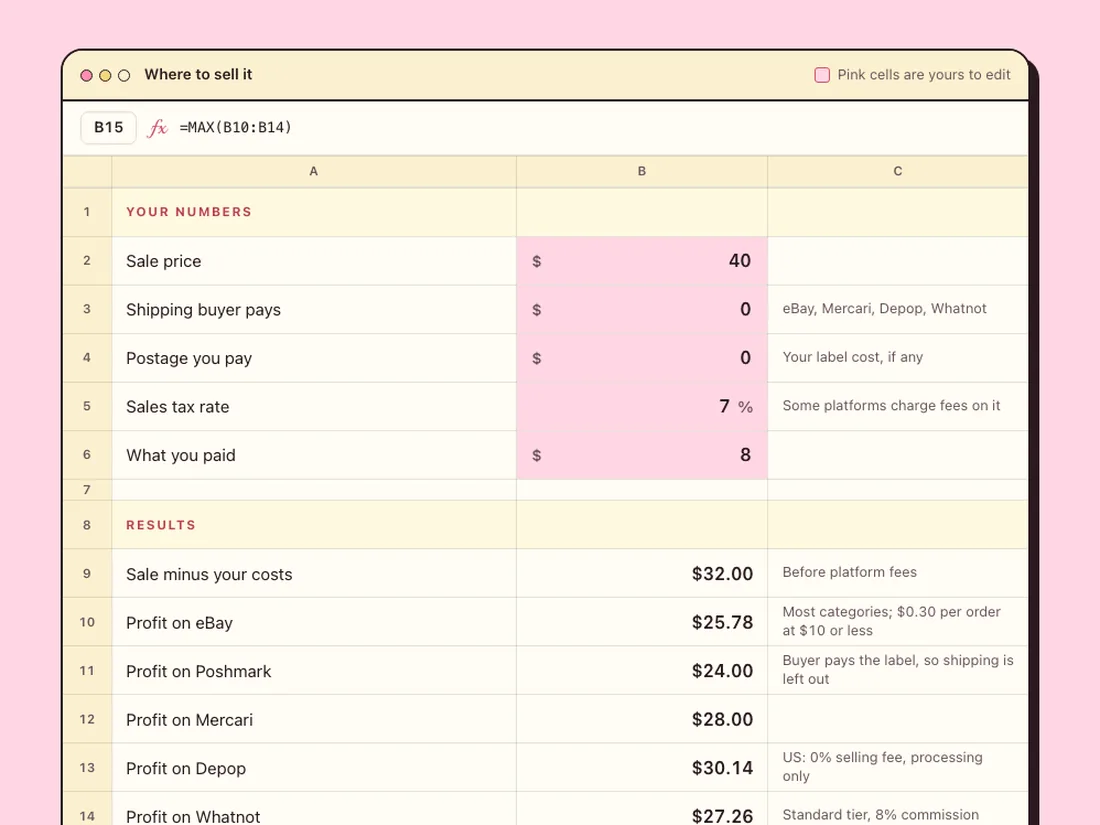Click the =MAX(B10:B14) formula text

click(236, 128)
